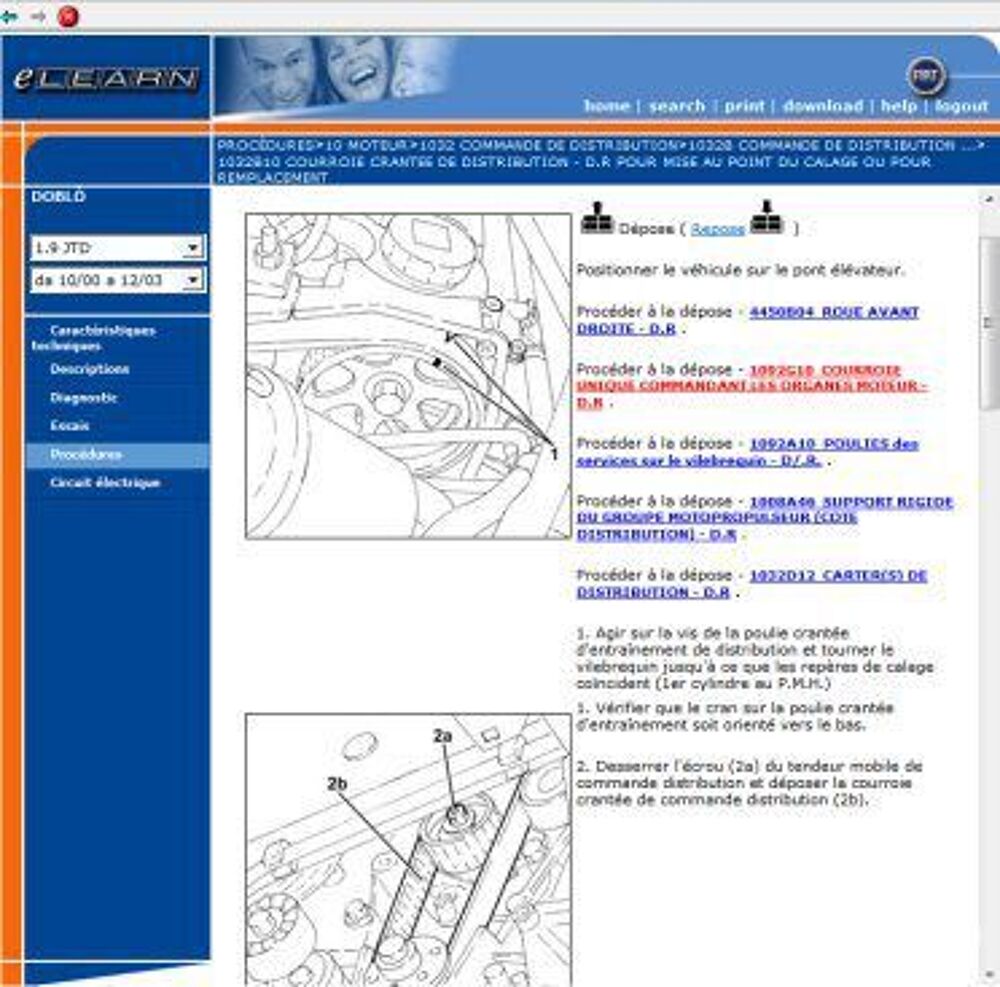Click the browser forward arrow icon
The image size is (1000, 987).
pos(38,16)
